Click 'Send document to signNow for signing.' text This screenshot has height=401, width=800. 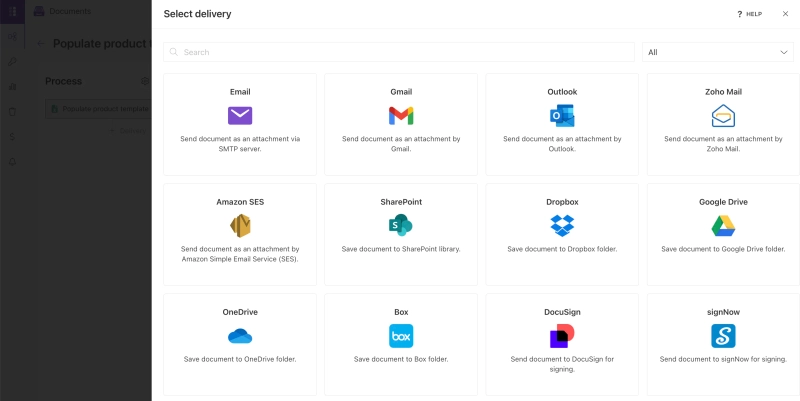tap(723, 359)
